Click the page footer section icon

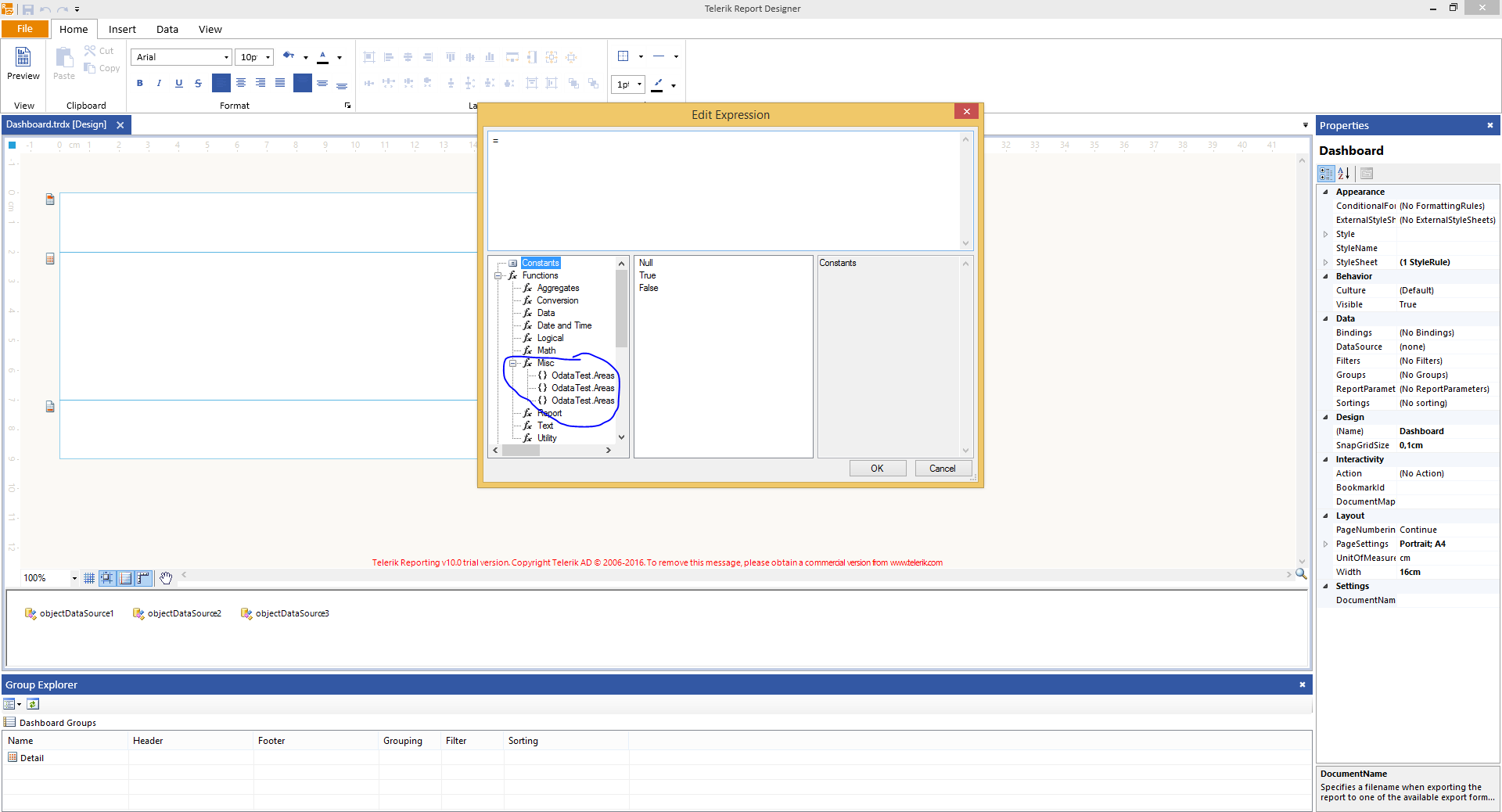pyautogui.click(x=50, y=407)
